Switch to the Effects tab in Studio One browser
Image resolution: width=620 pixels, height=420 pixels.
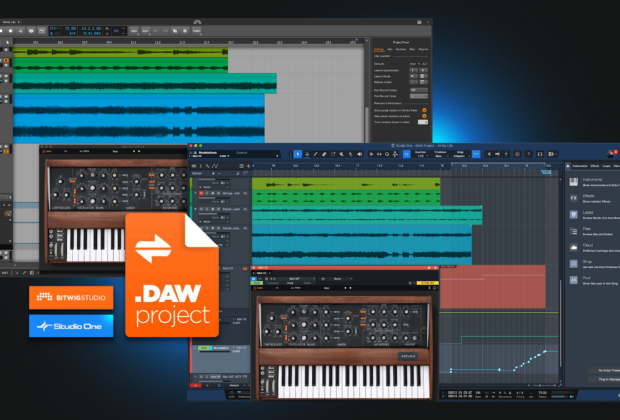[x=595, y=166]
